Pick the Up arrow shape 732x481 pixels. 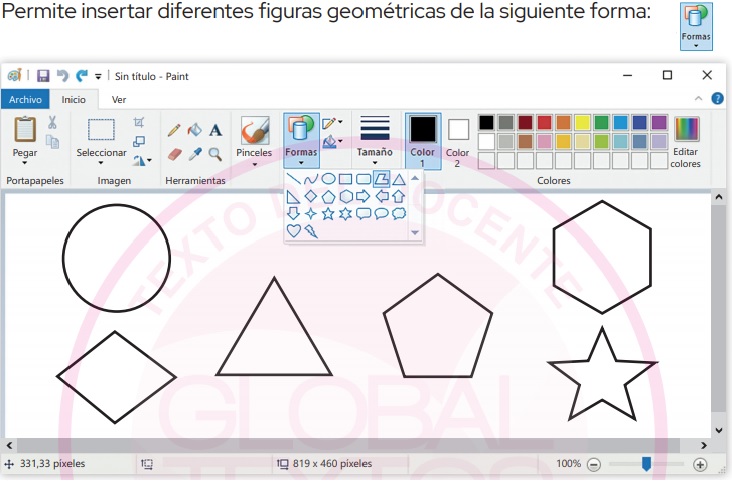click(399, 196)
